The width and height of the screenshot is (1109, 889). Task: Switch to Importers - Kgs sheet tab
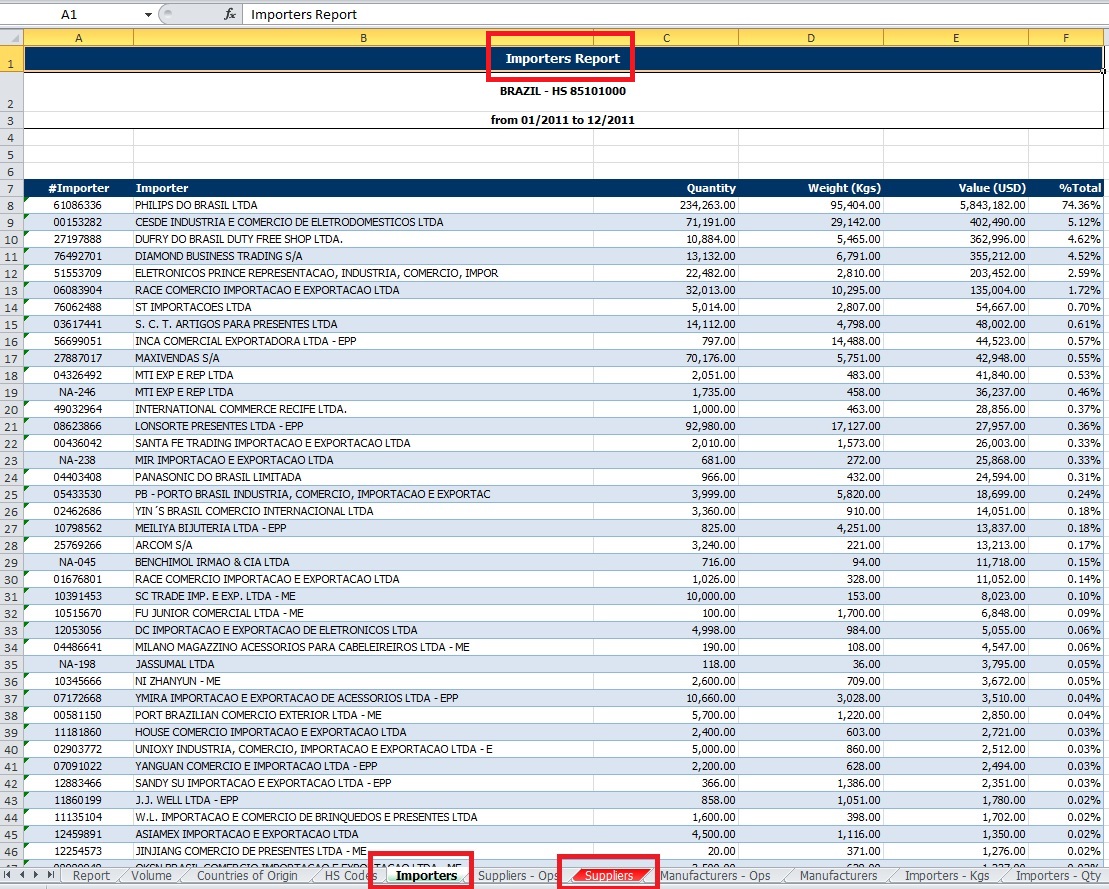coord(944,876)
